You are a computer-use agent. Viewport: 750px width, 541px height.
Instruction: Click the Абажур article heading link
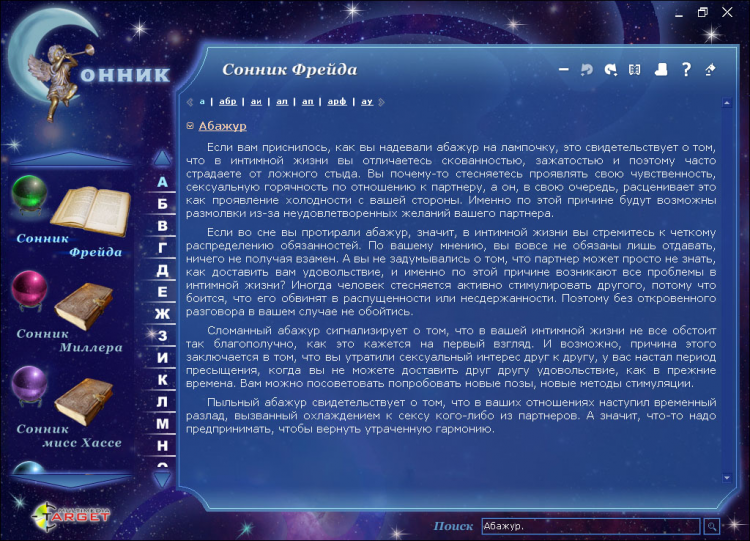tap(222, 126)
